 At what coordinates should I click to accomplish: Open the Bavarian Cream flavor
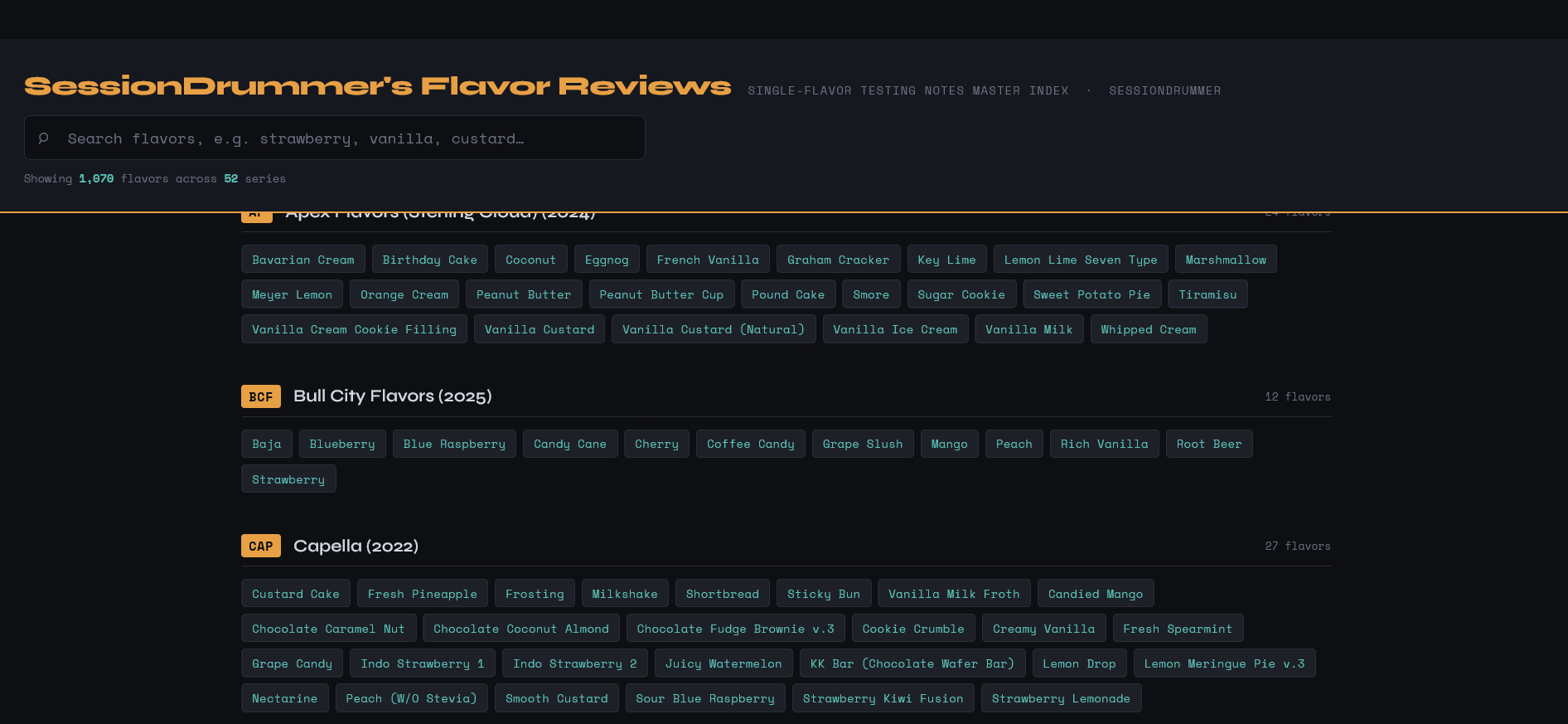(x=302, y=260)
